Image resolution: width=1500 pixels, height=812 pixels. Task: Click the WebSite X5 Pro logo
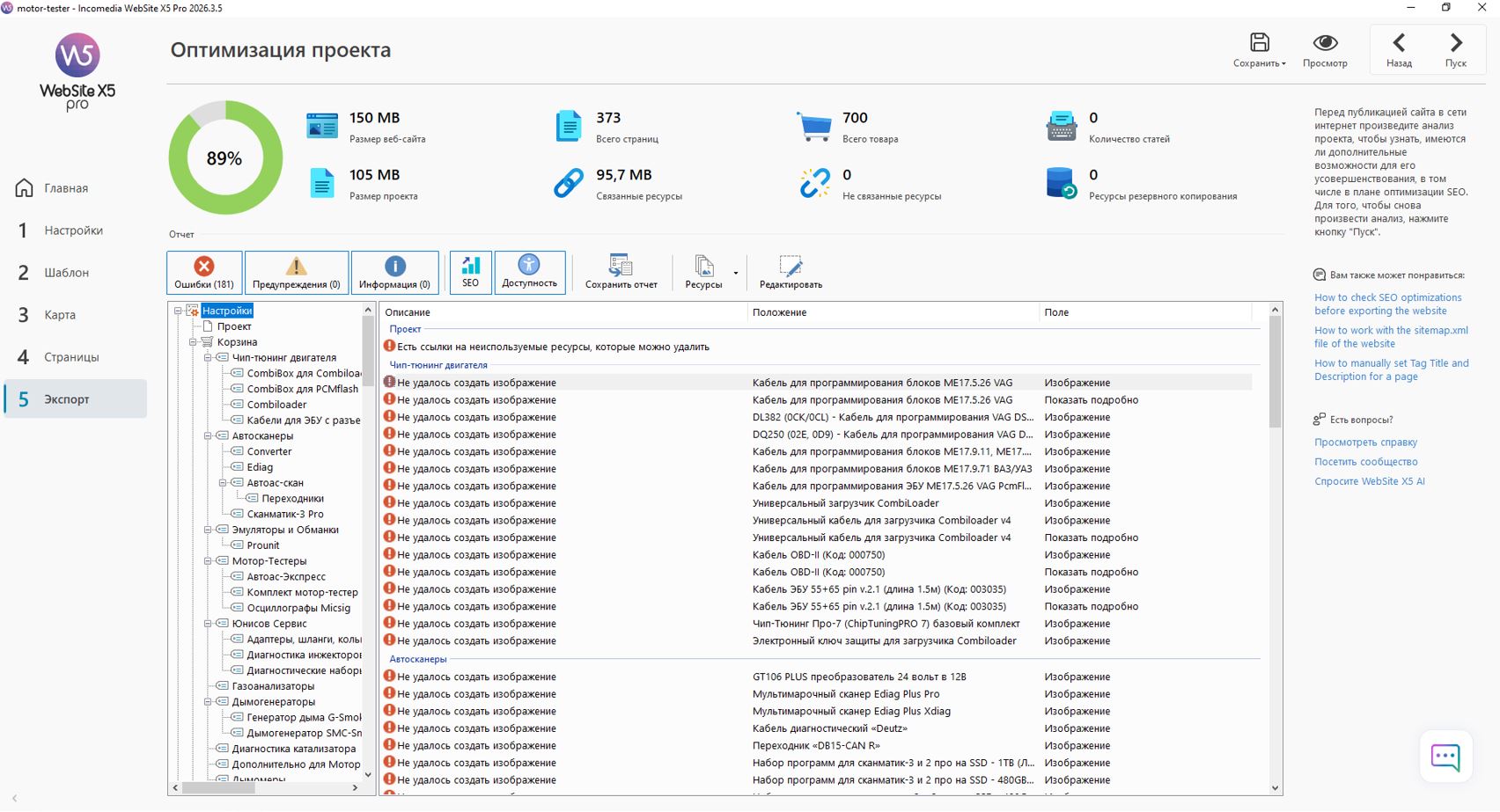77,71
